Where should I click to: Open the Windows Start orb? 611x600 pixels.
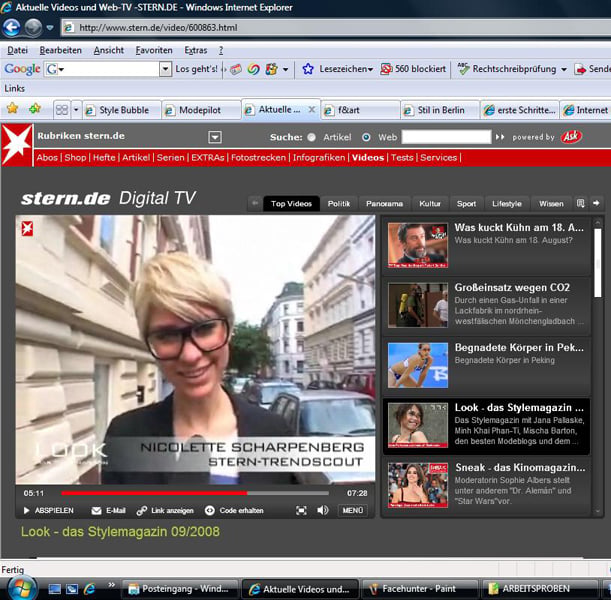[21, 589]
